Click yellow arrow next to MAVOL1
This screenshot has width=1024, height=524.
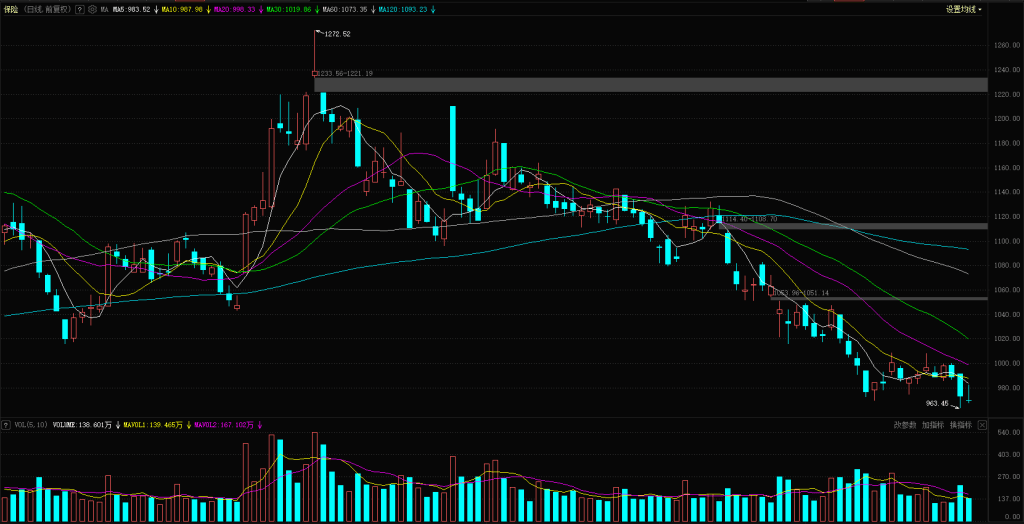pyautogui.click(x=188, y=425)
